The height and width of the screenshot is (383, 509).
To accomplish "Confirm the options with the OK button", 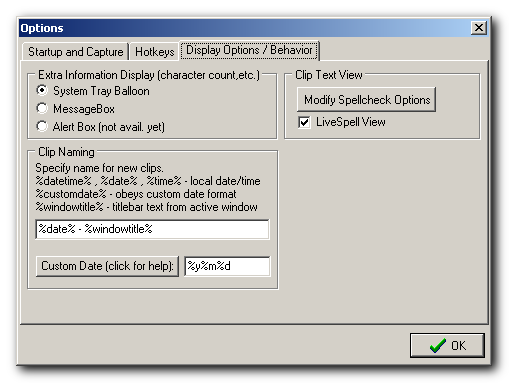I will point(447,345).
